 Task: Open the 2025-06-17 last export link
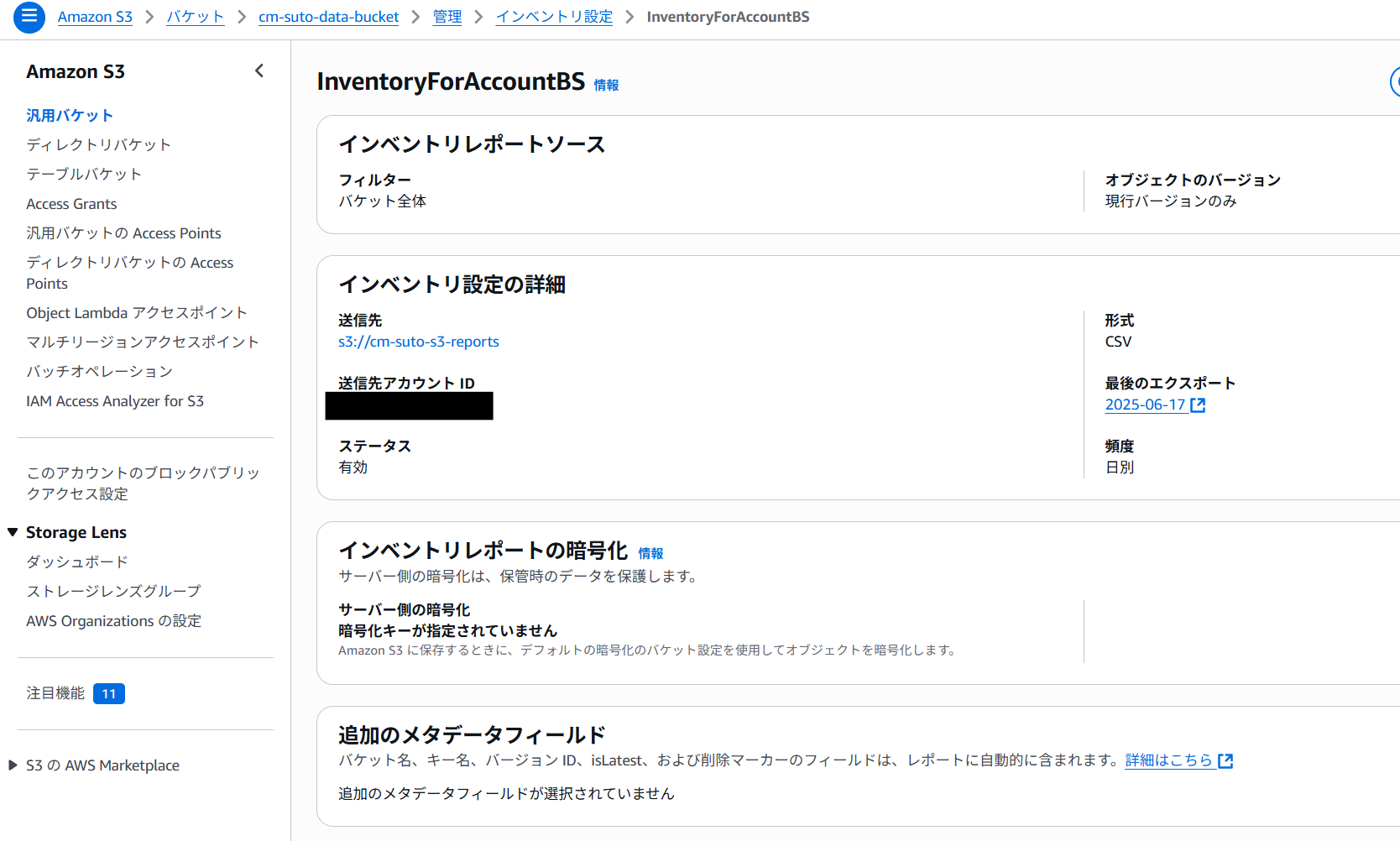[x=1145, y=405]
